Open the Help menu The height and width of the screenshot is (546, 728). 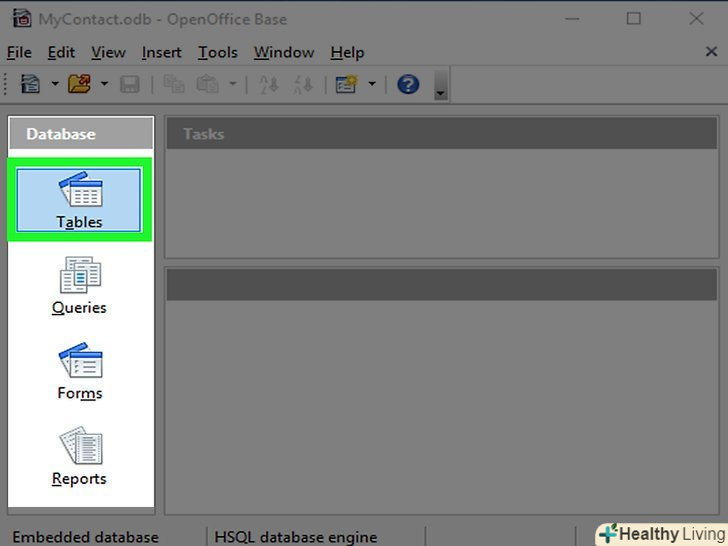[x=347, y=52]
